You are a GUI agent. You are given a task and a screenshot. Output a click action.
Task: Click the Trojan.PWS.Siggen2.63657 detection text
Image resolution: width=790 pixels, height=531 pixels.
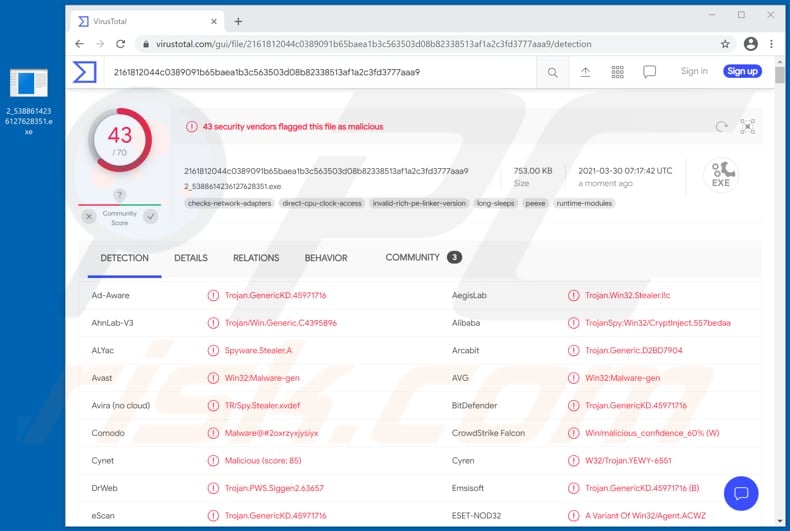coord(274,488)
